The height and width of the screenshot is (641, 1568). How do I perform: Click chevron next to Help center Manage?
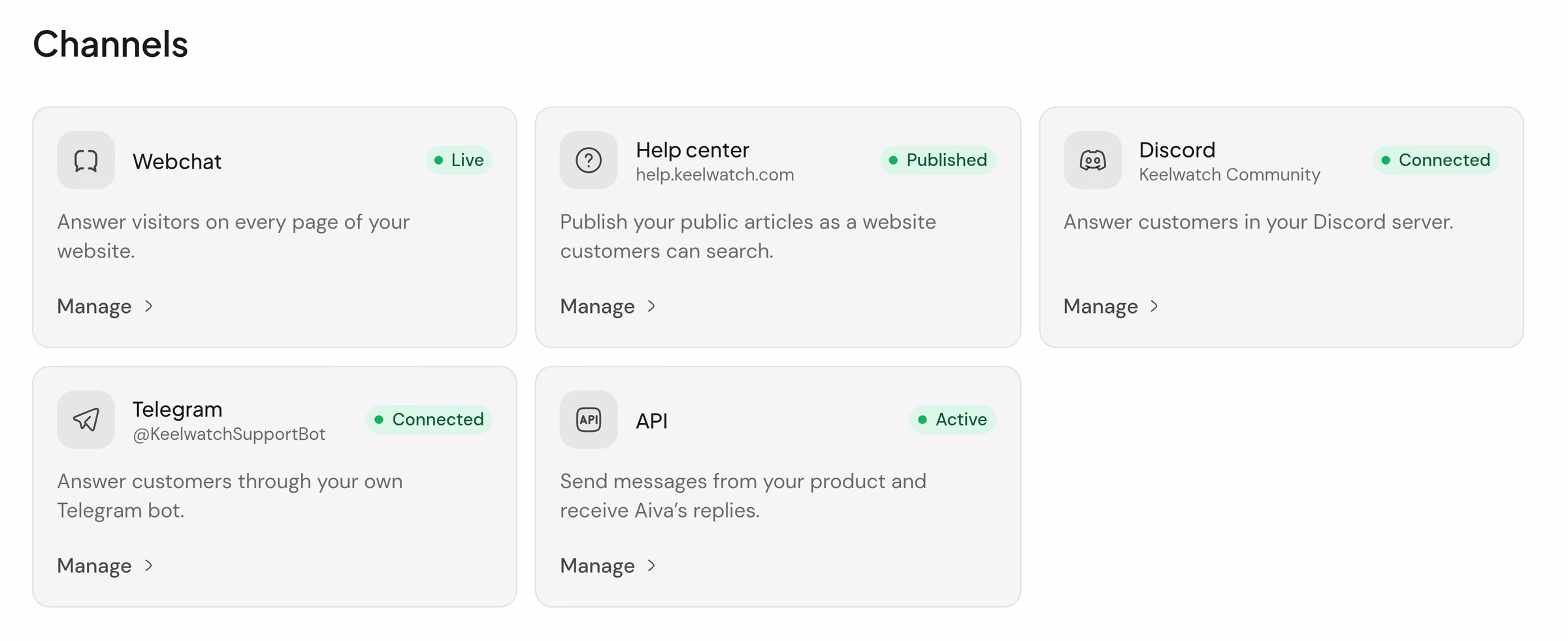(651, 306)
